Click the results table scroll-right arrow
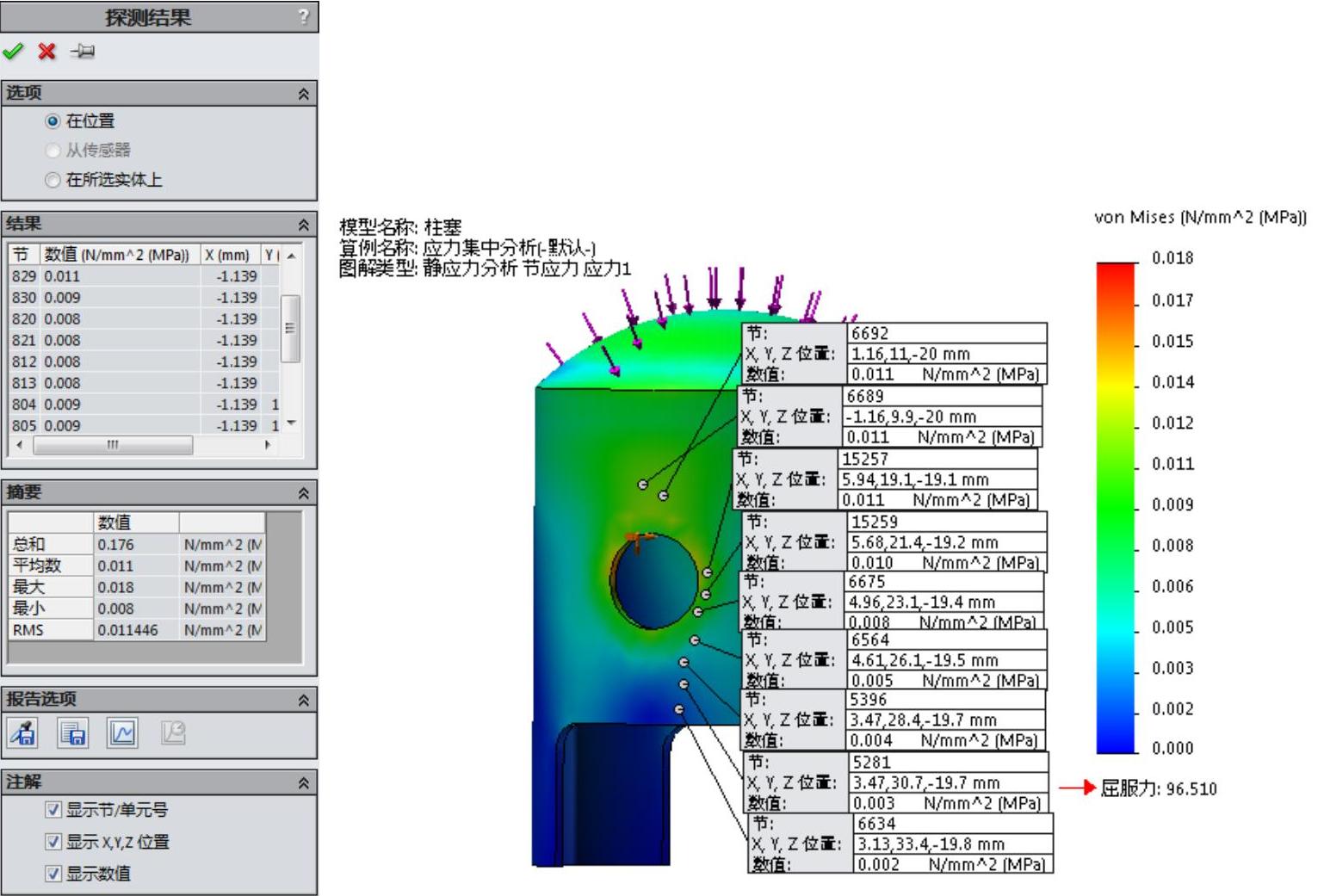 point(269,445)
